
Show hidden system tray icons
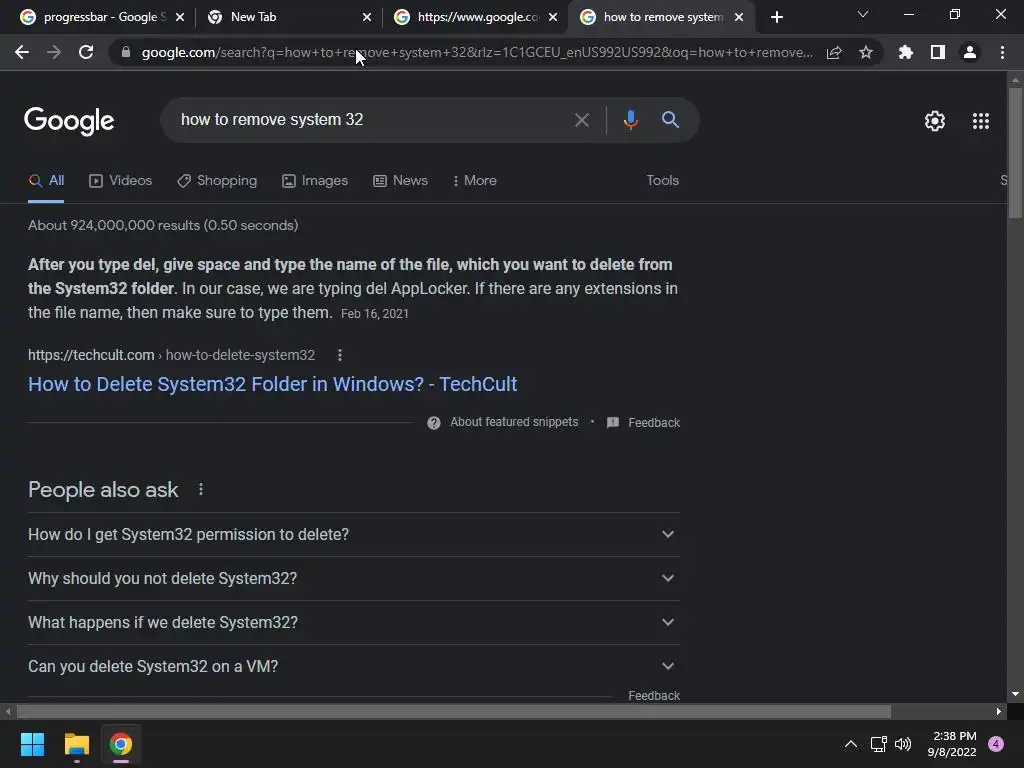pyautogui.click(x=850, y=744)
